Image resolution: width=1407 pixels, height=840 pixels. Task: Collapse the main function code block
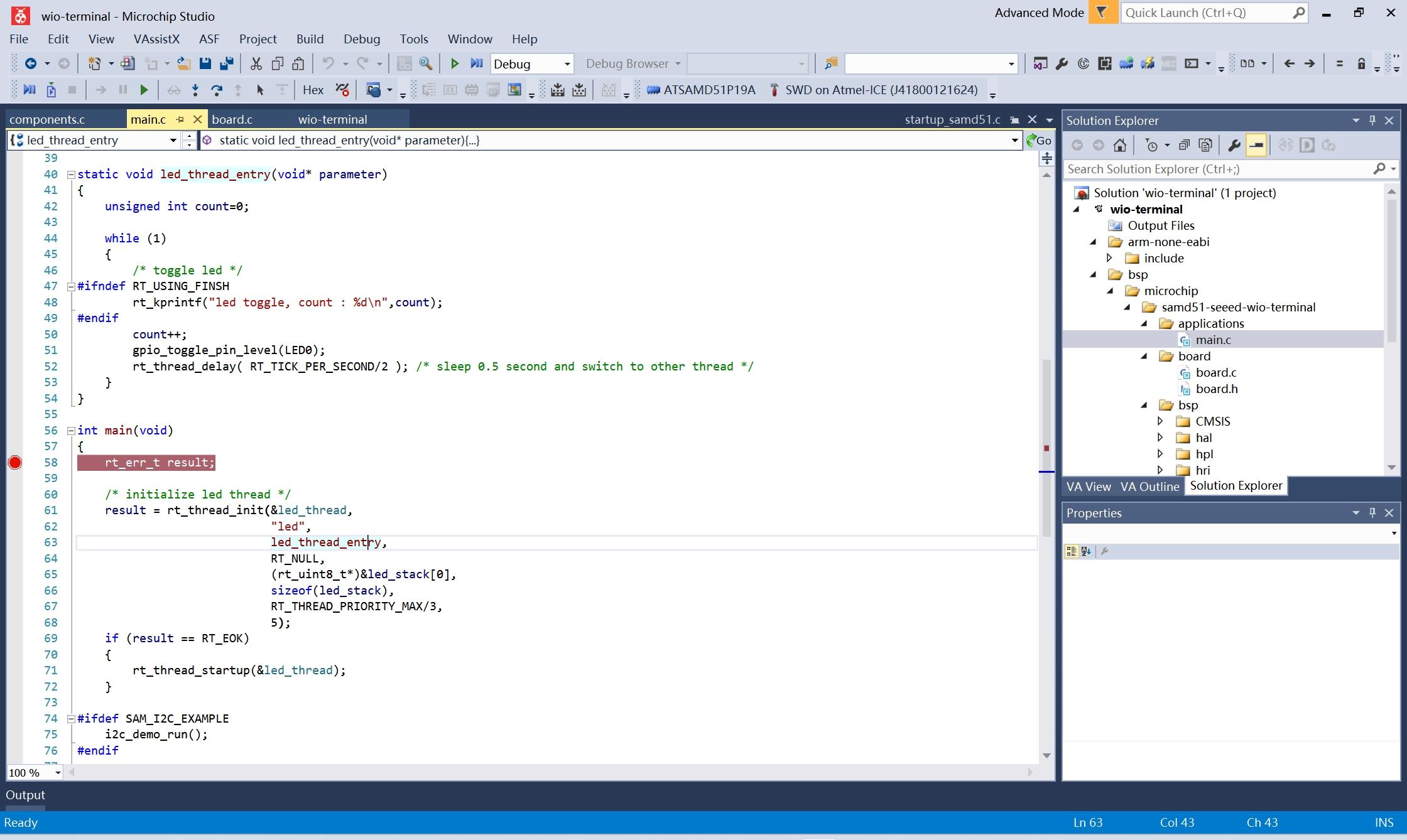71,431
